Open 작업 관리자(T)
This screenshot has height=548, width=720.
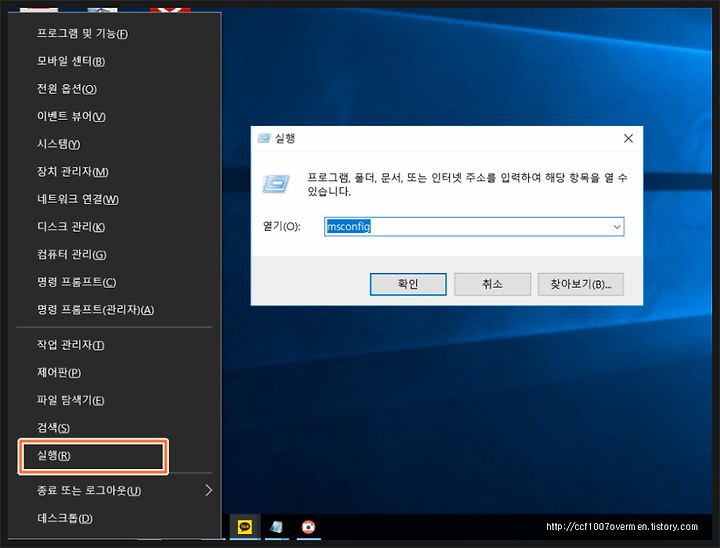point(70,345)
